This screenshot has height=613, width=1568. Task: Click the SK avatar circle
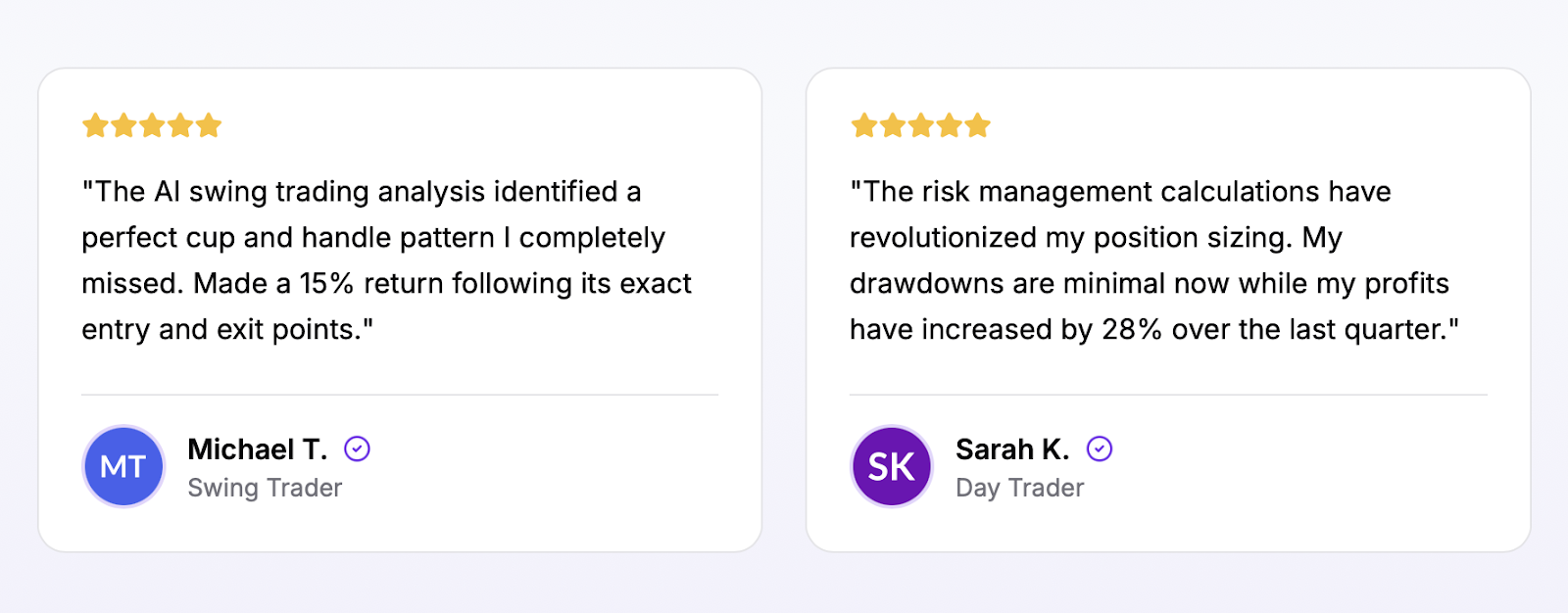tap(892, 467)
